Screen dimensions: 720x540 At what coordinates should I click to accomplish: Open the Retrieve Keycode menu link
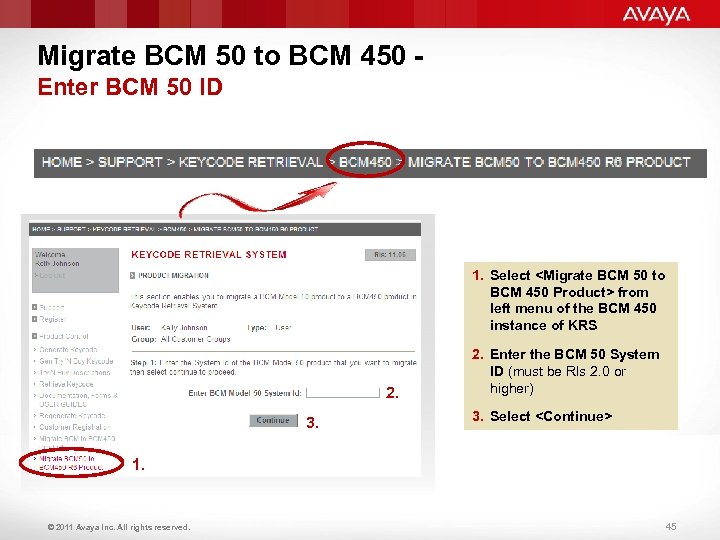(x=66, y=384)
